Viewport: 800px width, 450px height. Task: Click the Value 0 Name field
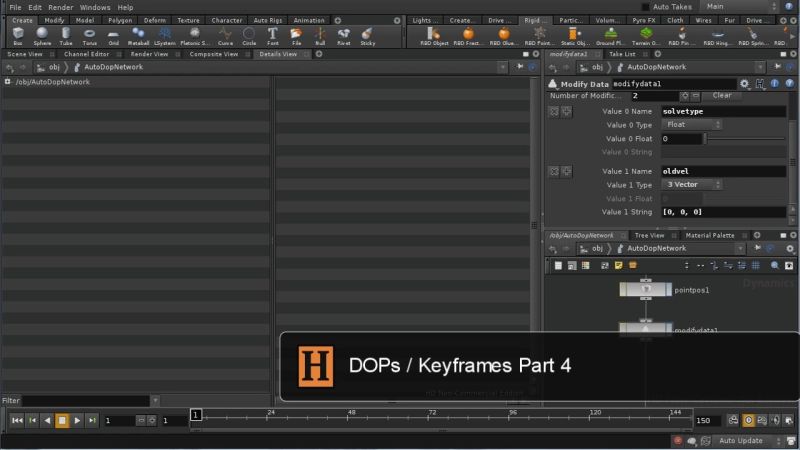coord(723,111)
